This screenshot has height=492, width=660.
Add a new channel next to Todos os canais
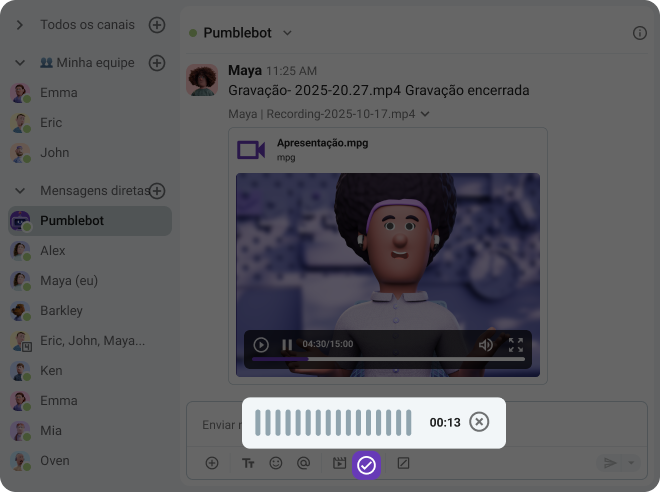[157, 25]
